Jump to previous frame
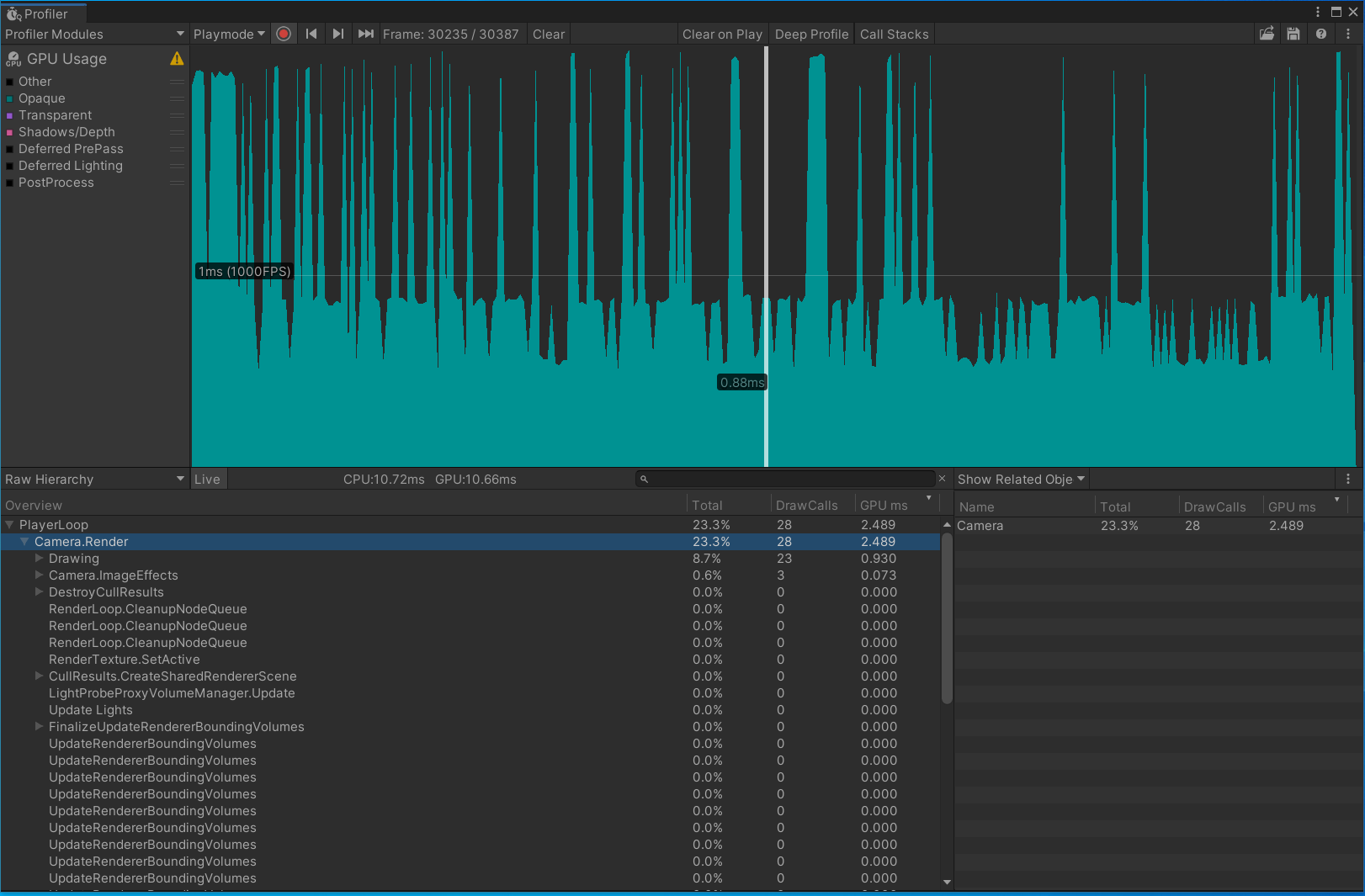 pos(311,34)
